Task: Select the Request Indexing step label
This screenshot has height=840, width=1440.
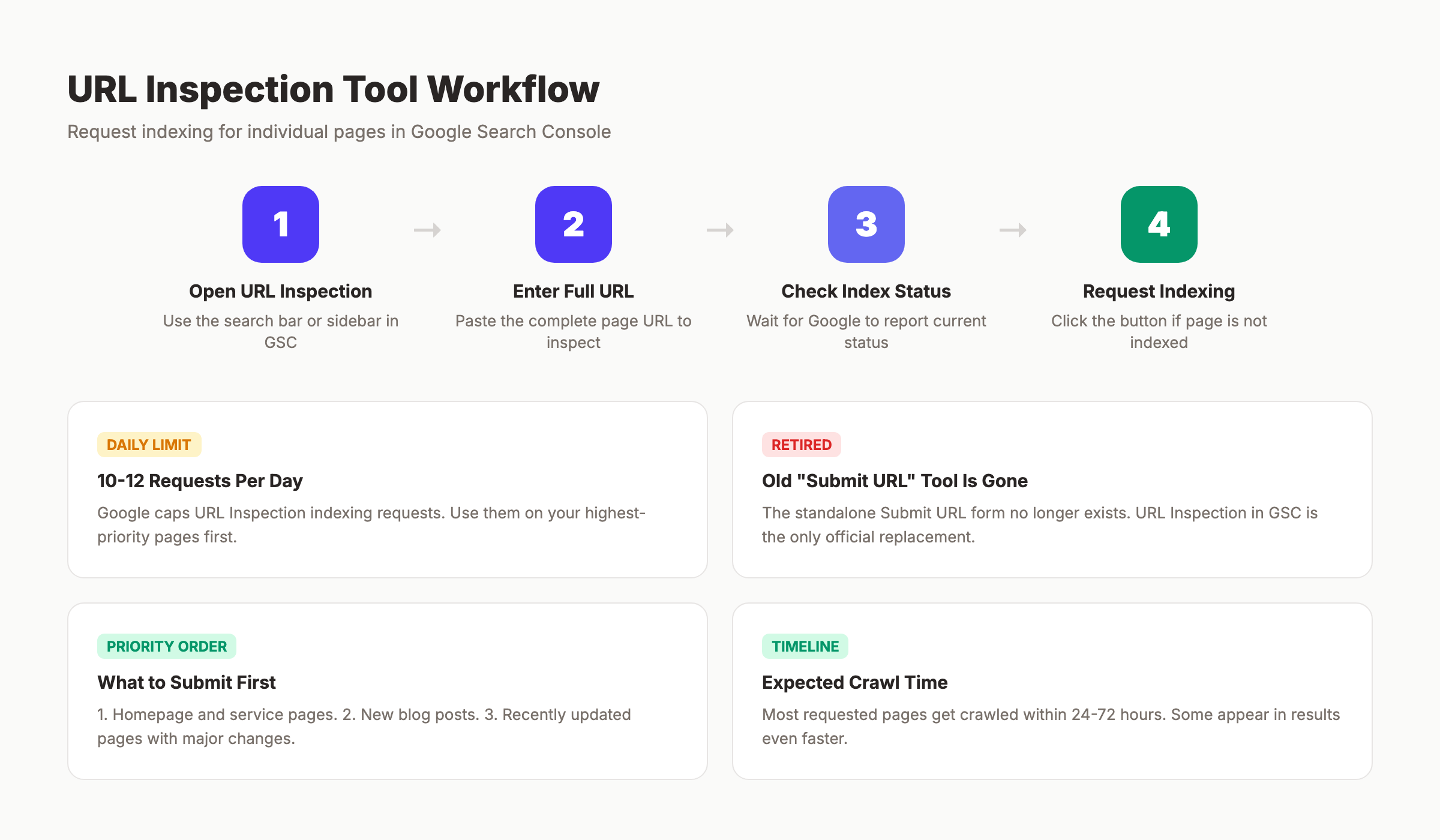Action: click(1159, 291)
